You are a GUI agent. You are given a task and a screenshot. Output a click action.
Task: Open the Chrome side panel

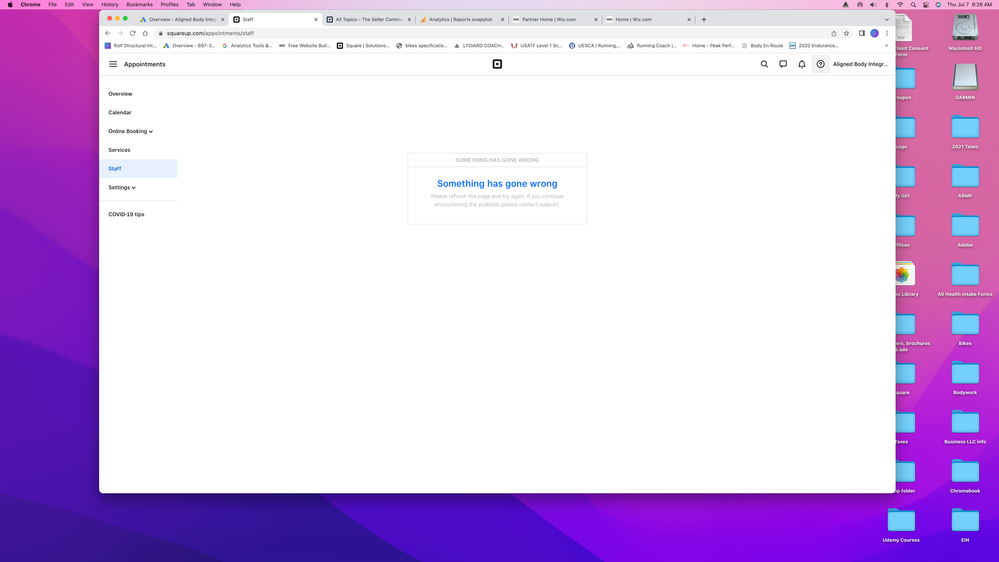coord(861,33)
